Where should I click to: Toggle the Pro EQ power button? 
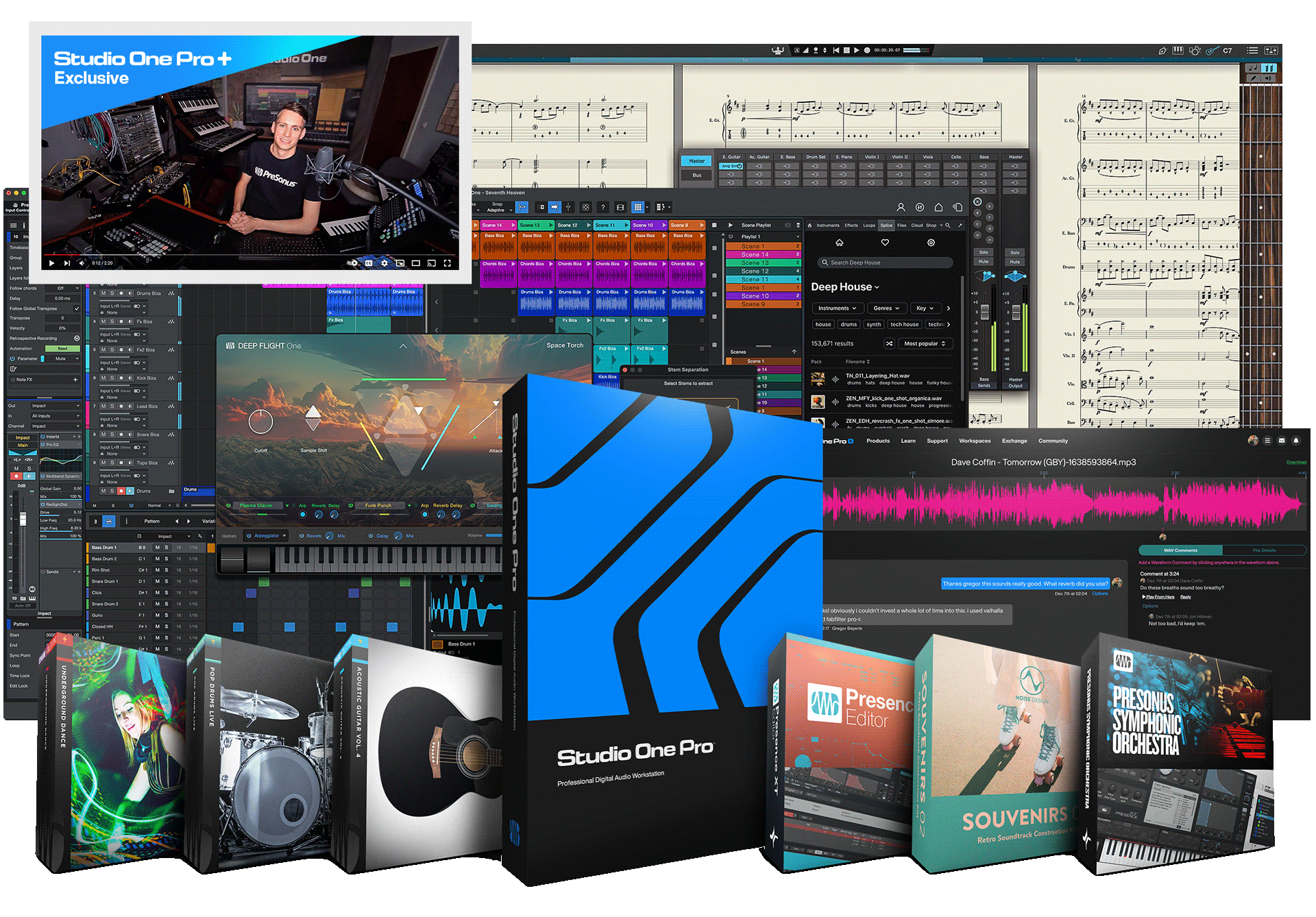click(43, 445)
